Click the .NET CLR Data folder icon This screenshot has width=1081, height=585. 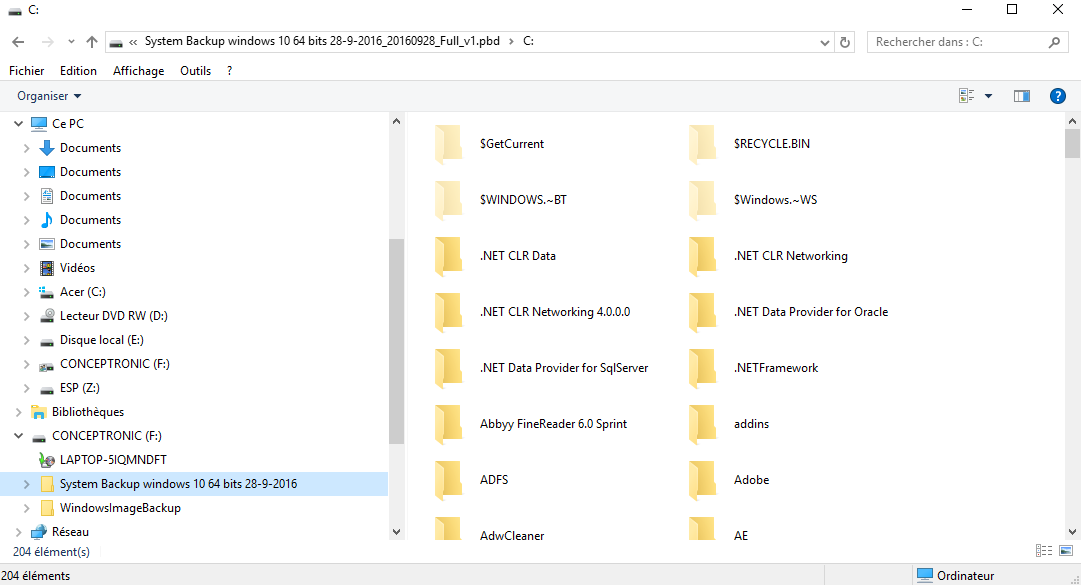click(448, 256)
